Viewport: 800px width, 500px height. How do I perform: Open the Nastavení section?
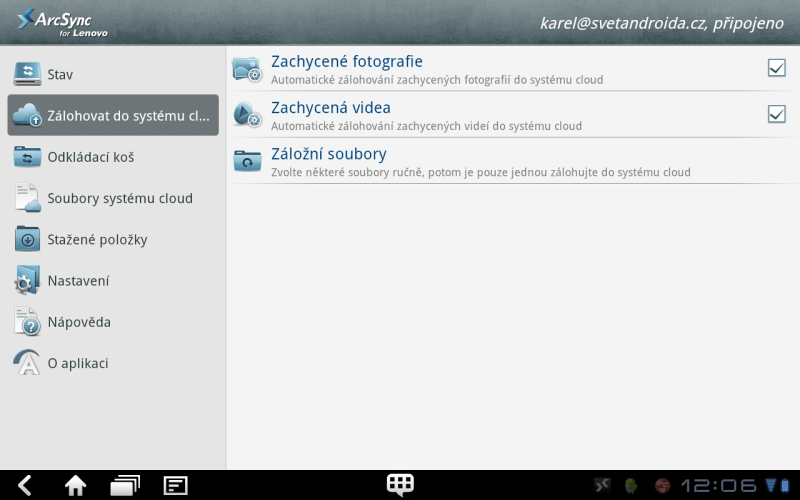click(x=113, y=281)
